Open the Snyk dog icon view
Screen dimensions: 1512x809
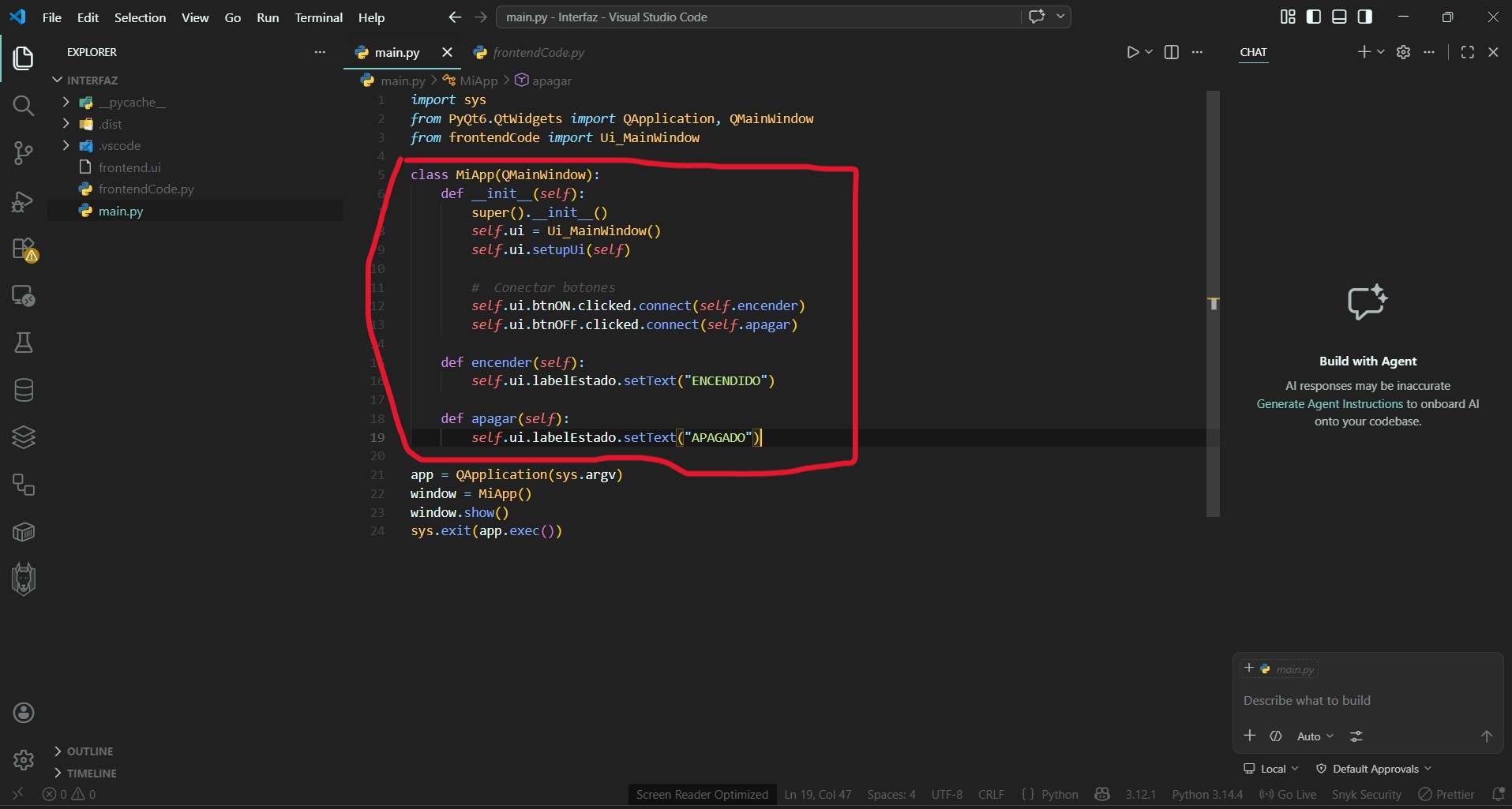coord(24,579)
